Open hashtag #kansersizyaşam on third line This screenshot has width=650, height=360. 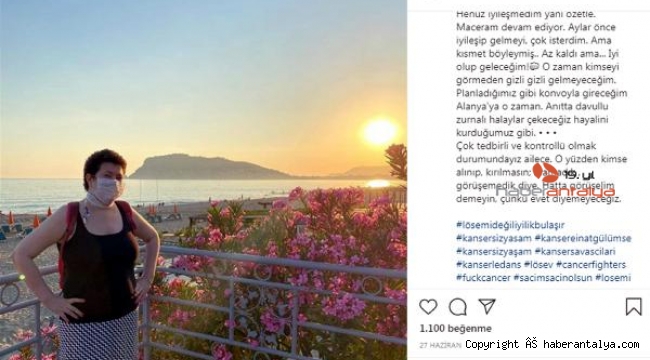[494, 252]
